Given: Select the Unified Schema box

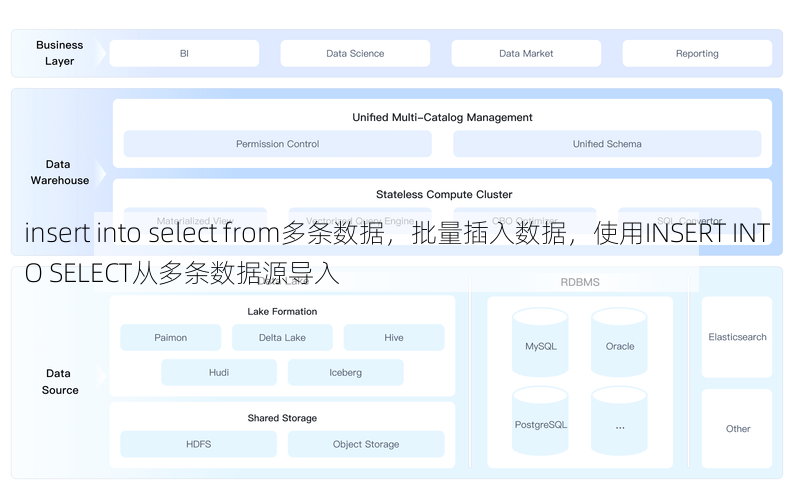Looking at the screenshot, I should (607, 144).
